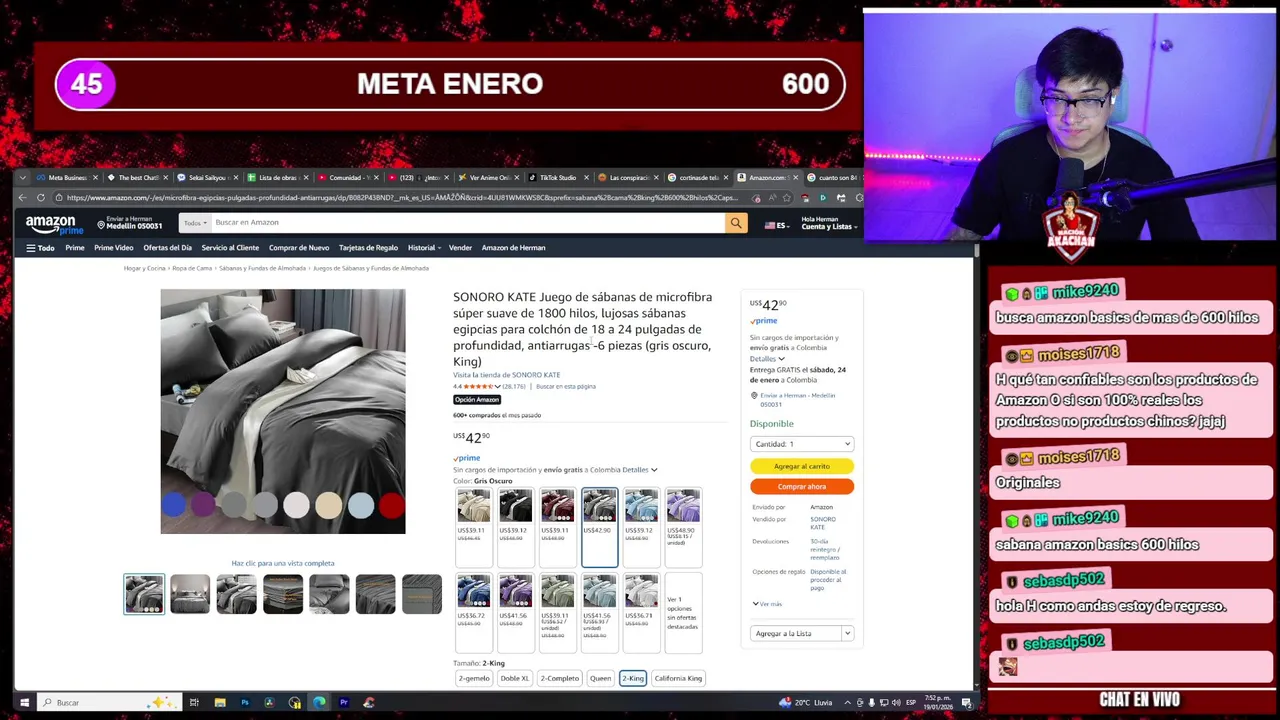Click the Comprar ahora button
The image size is (1280, 720).
point(802,487)
